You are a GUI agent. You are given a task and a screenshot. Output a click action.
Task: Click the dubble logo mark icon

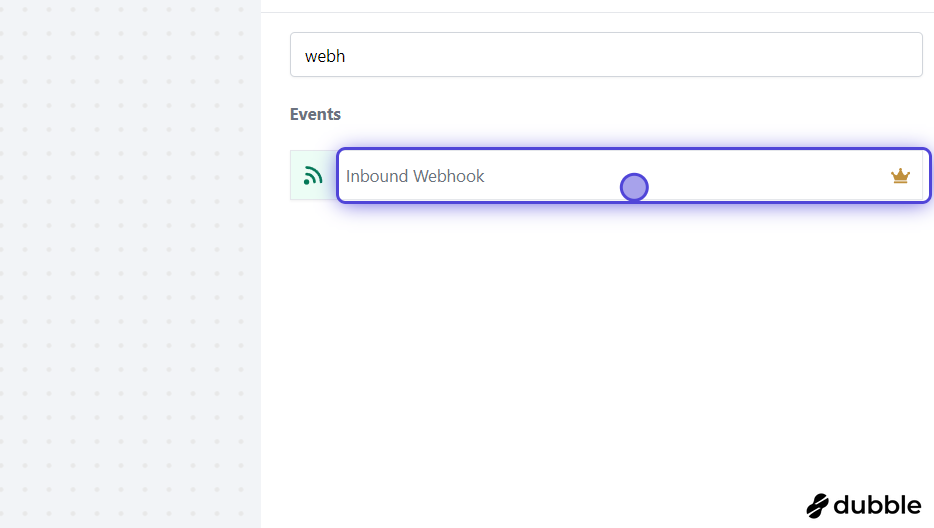[x=817, y=506]
